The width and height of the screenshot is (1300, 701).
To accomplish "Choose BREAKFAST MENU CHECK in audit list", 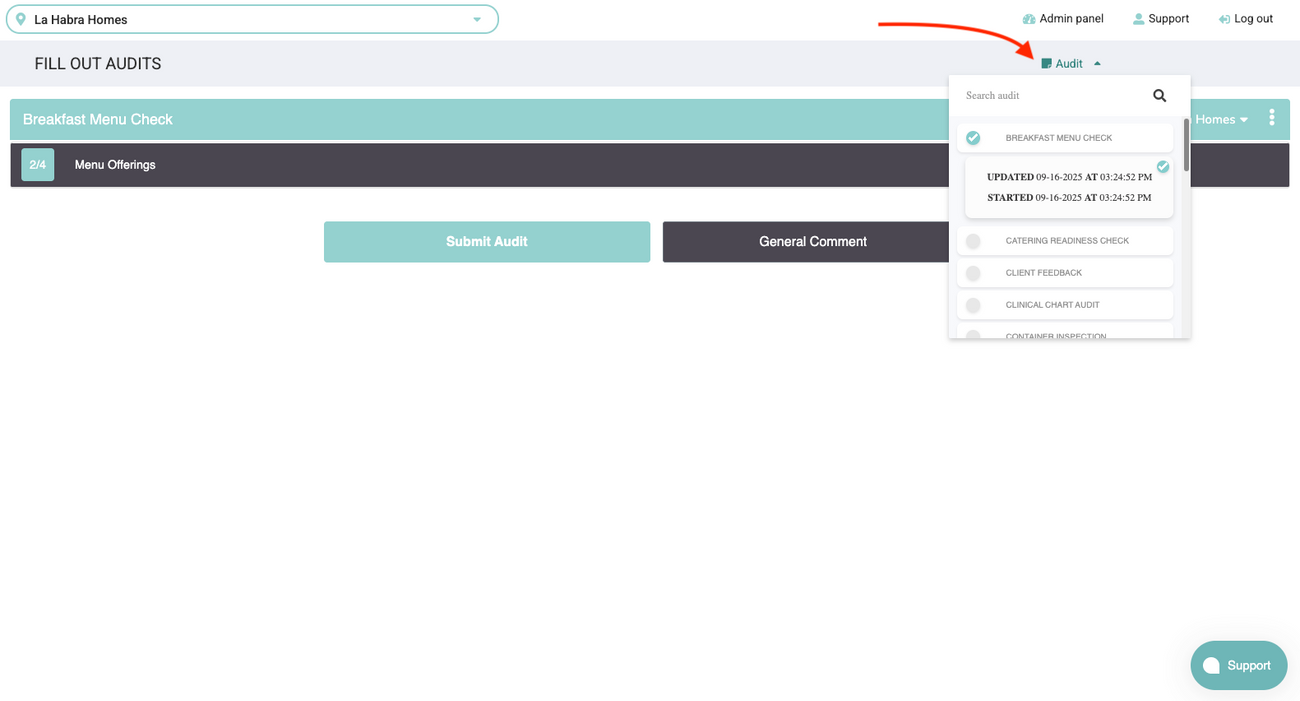I will click(x=1065, y=138).
